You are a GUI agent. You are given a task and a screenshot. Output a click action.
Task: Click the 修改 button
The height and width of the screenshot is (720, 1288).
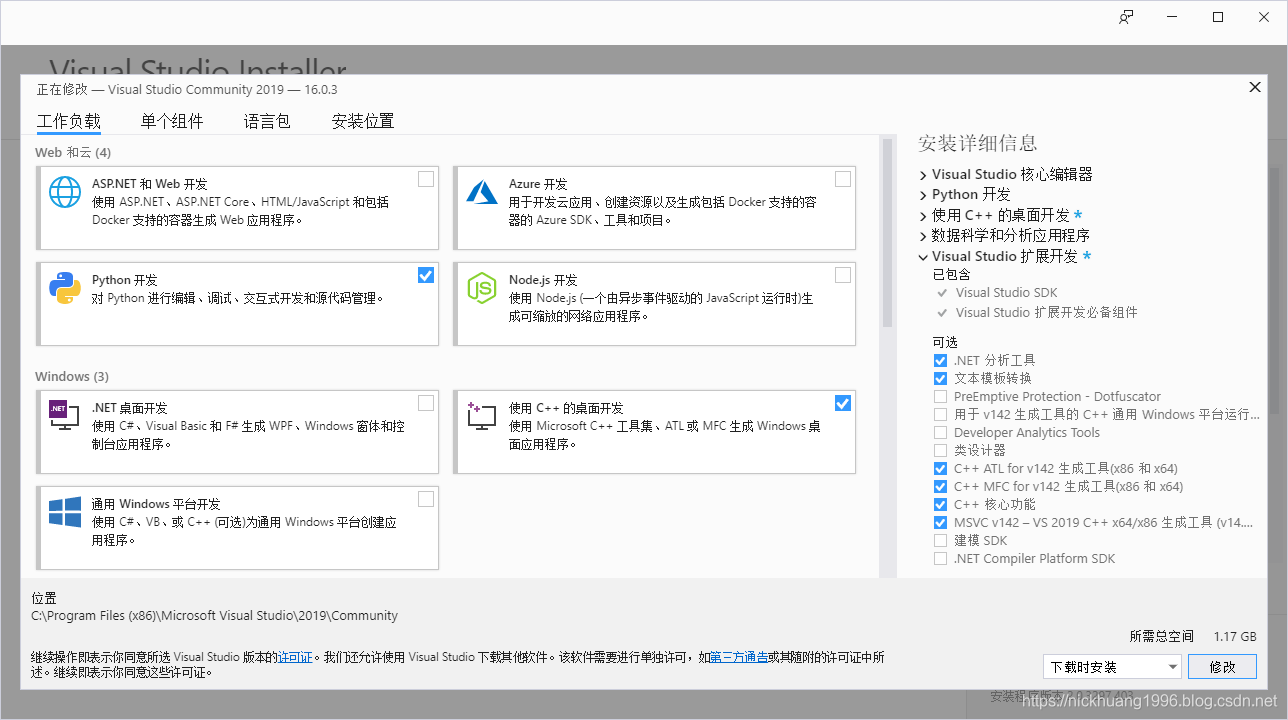[1223, 667]
